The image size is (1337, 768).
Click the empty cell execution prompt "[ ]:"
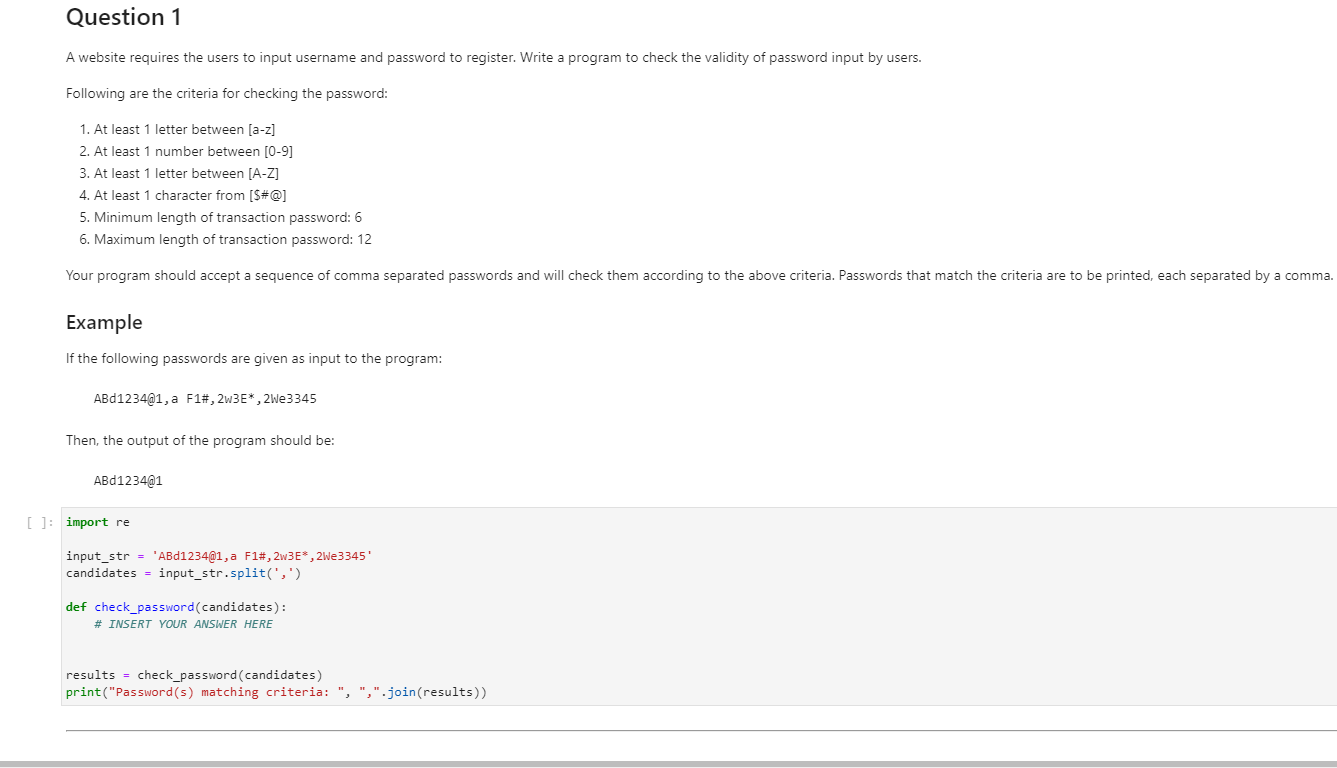[42, 522]
